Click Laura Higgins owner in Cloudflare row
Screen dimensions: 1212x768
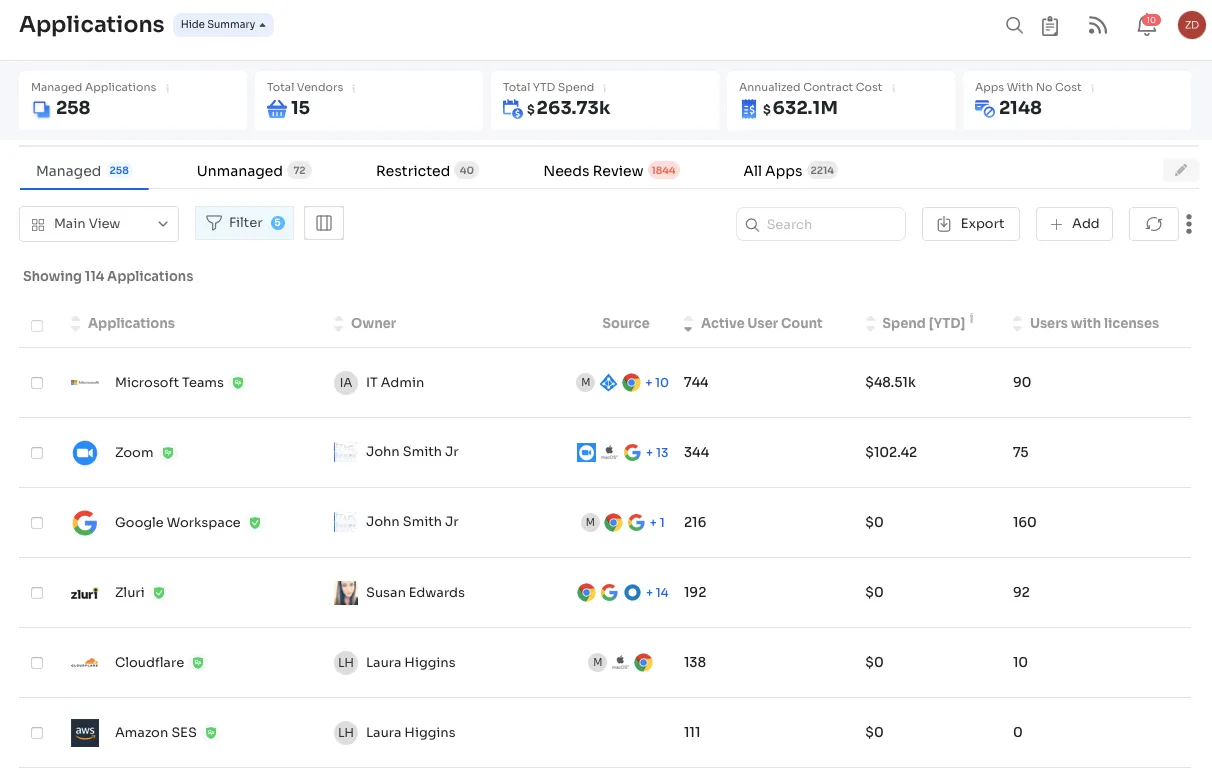[411, 662]
